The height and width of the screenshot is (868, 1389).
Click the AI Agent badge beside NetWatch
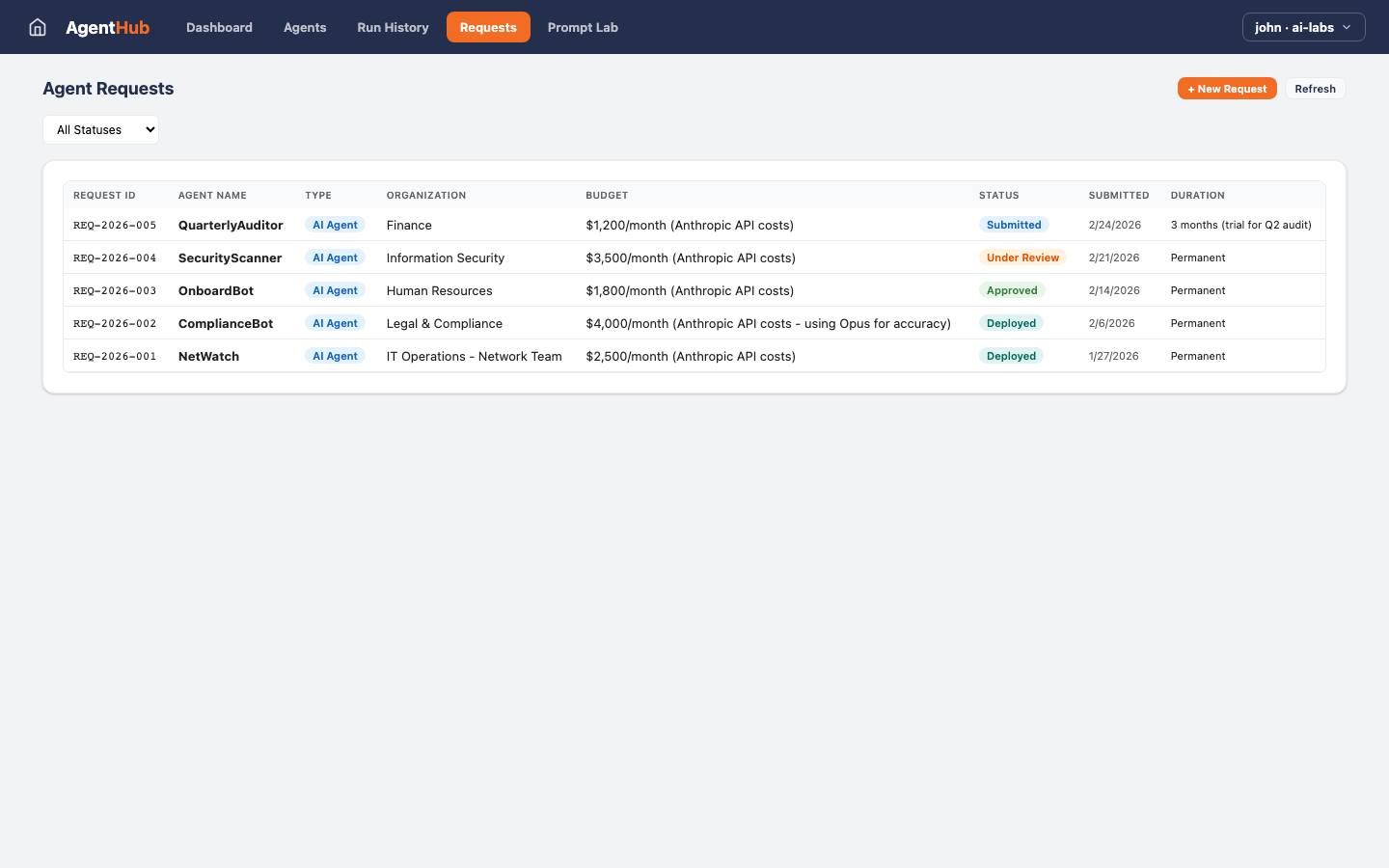coord(335,355)
